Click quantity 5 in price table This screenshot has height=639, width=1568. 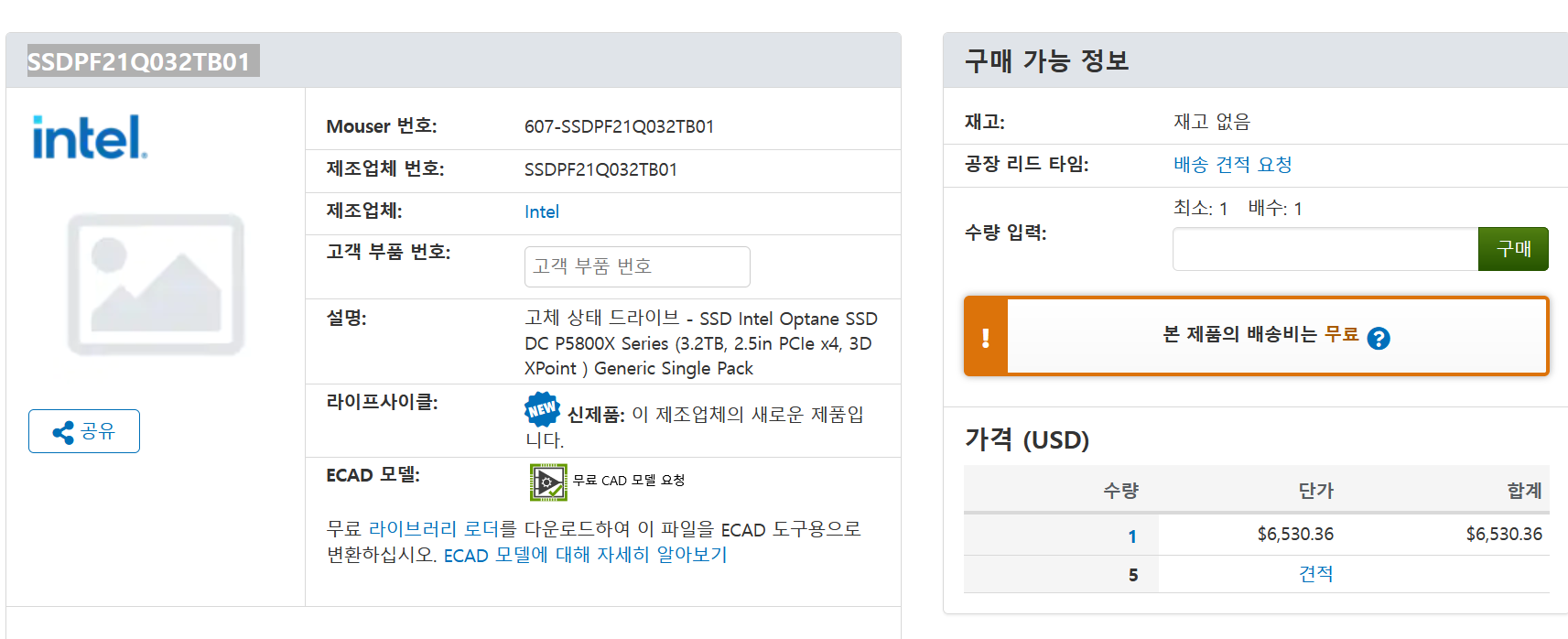tap(1133, 575)
